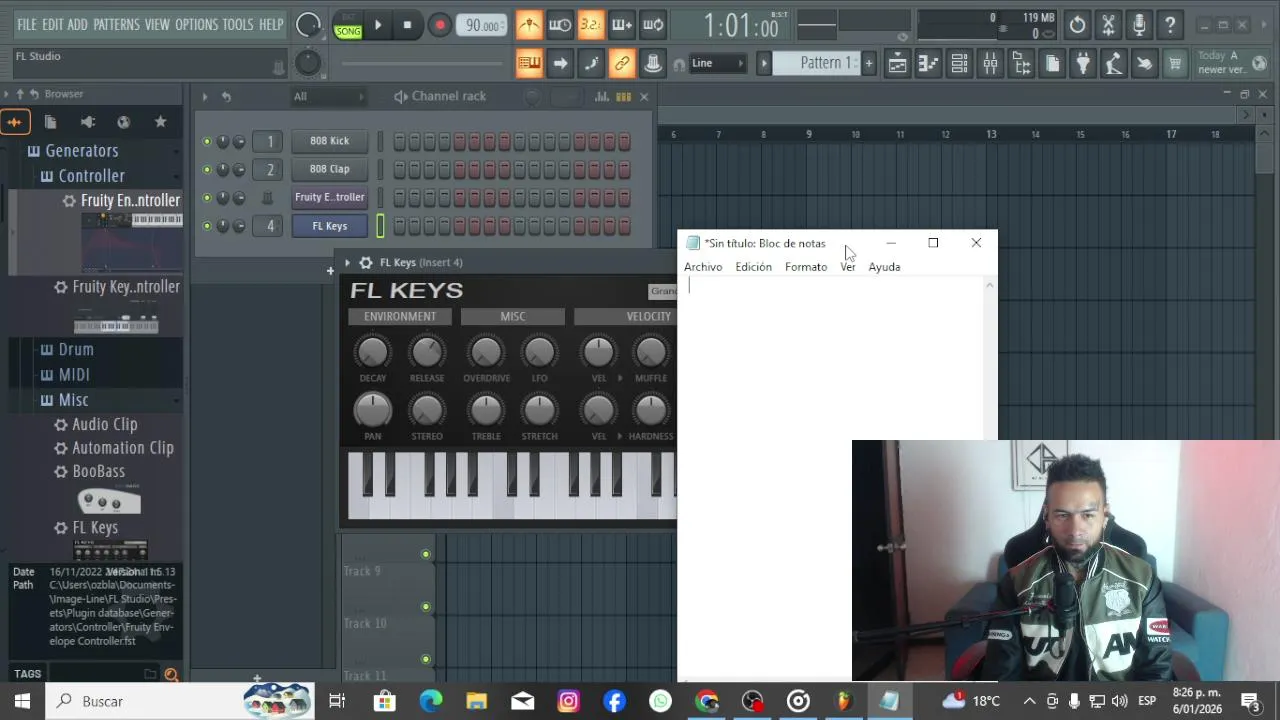Open the OPTIONS menu in FL Studio
1280x720 pixels.
(196, 24)
